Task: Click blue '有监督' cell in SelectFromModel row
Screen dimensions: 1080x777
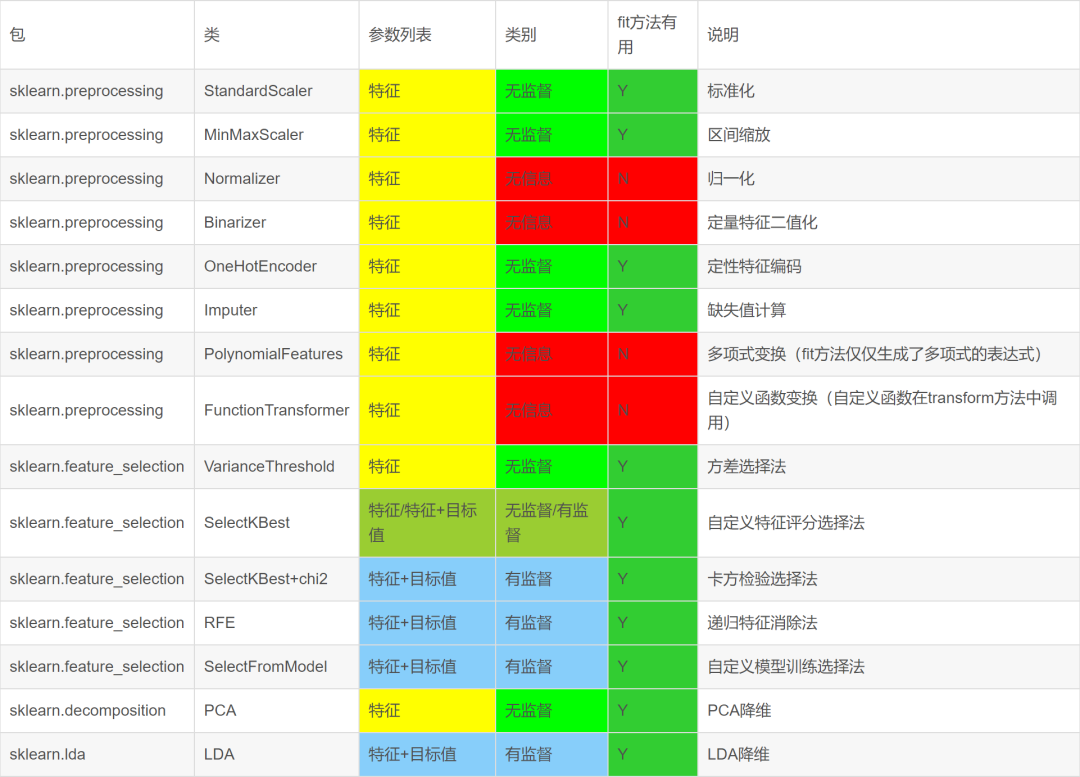Action: [552, 667]
